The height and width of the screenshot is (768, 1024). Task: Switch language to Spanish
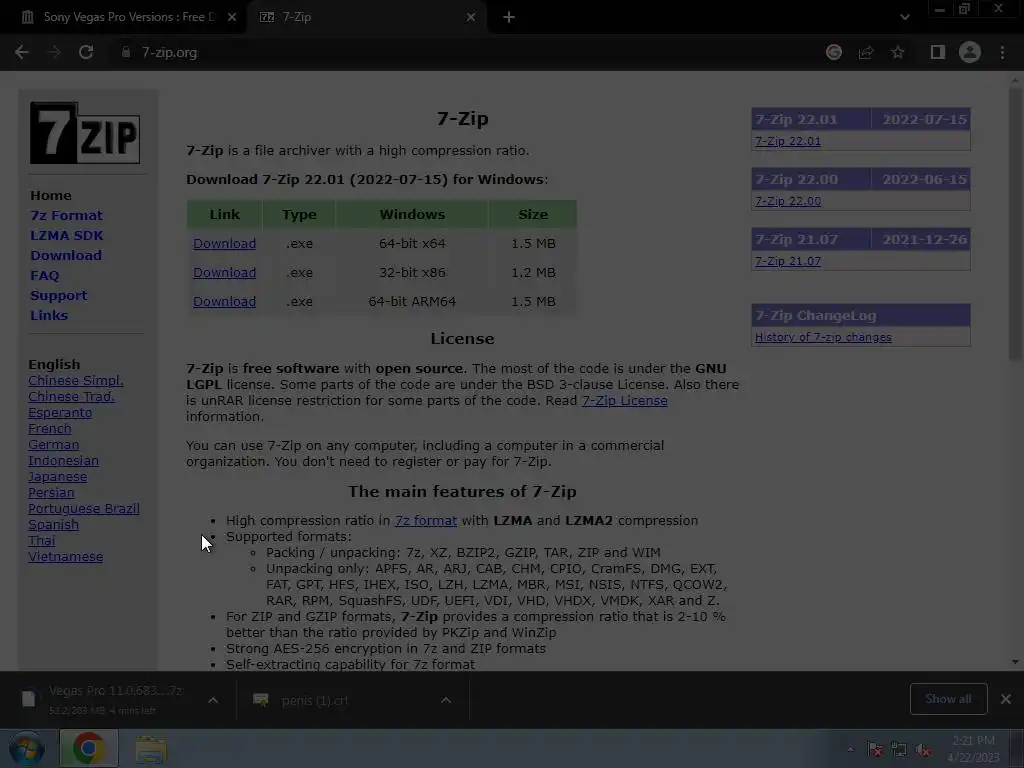point(54,524)
